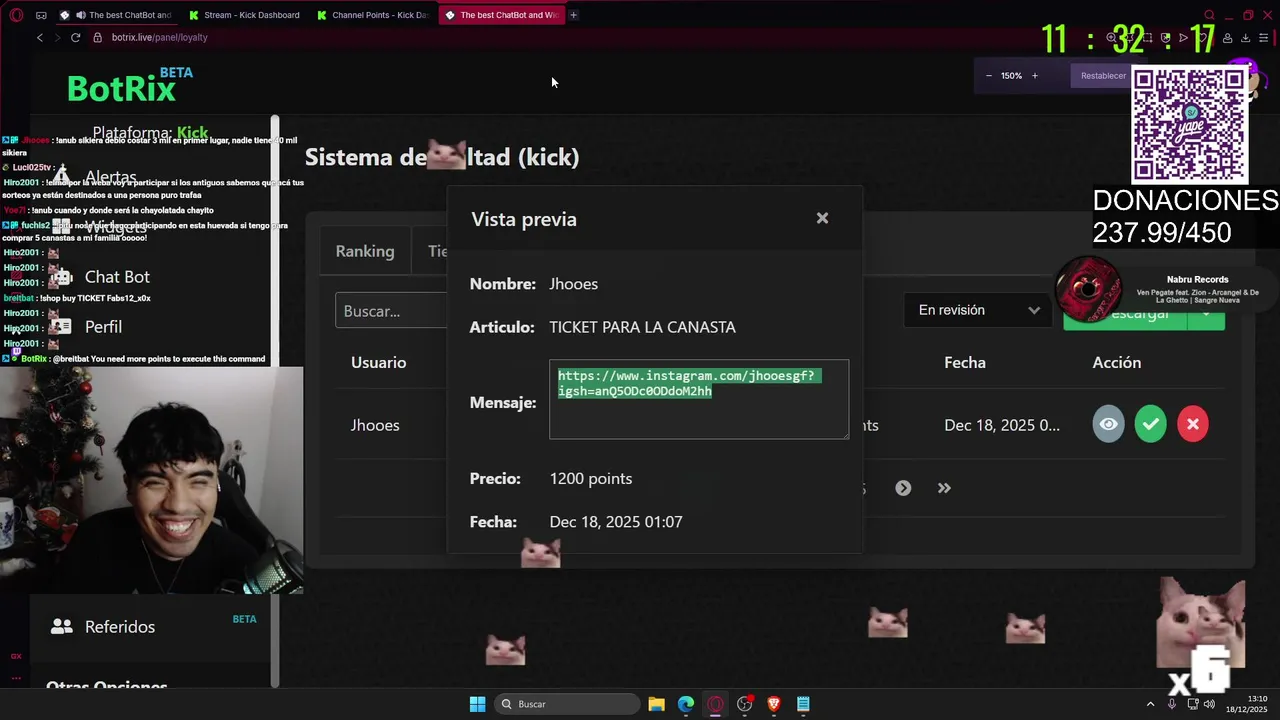Decrease browser zoom with minus button
Viewport: 1280px width, 720px height.
coord(989,76)
